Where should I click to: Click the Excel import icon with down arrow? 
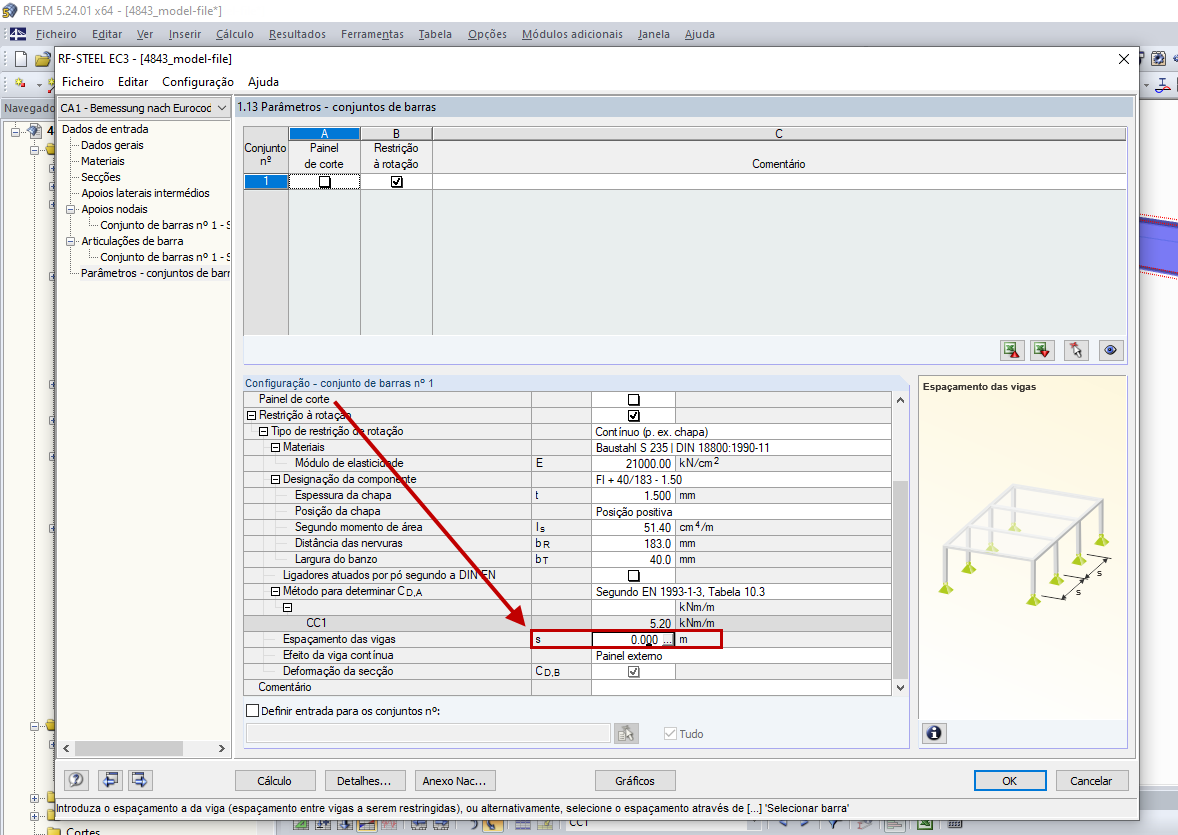pyautogui.click(x=1042, y=350)
